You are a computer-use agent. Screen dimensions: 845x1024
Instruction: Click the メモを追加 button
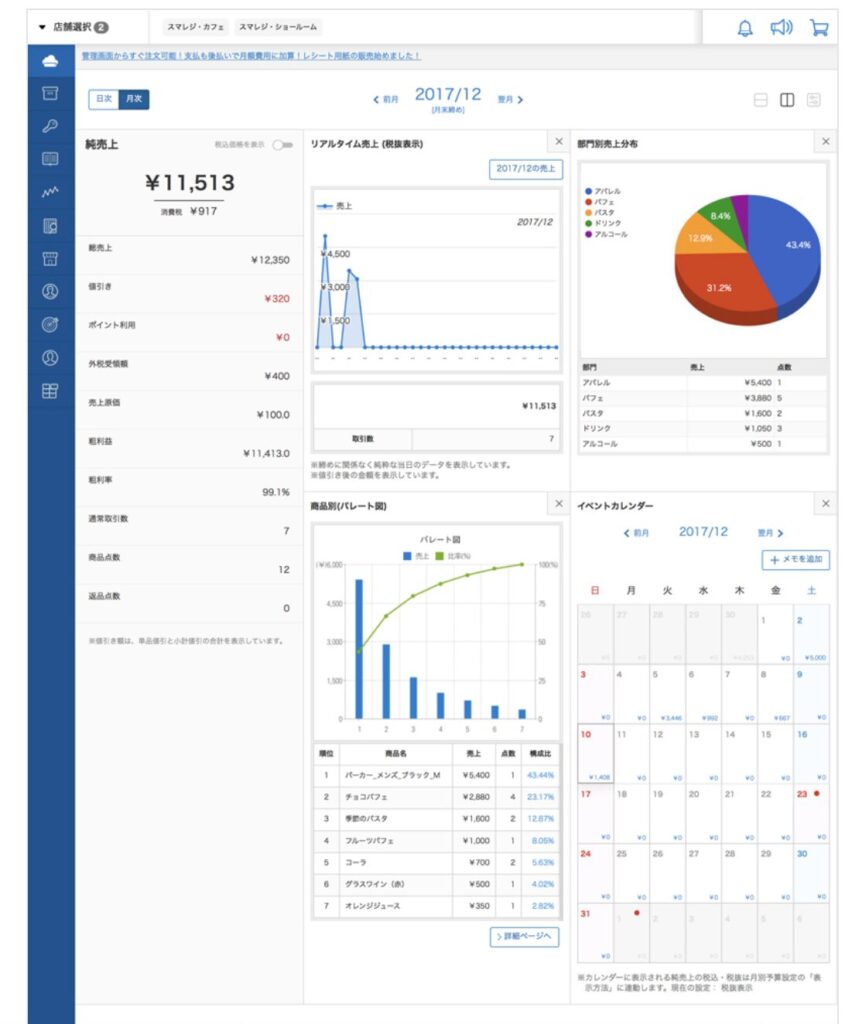796,560
